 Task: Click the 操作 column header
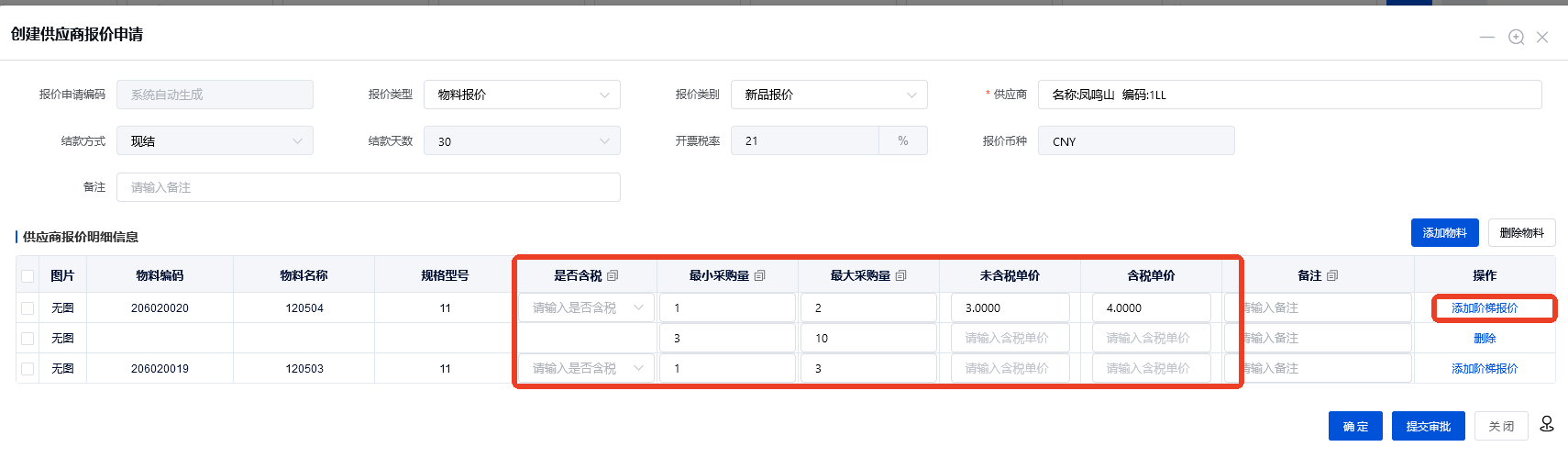click(x=1485, y=275)
